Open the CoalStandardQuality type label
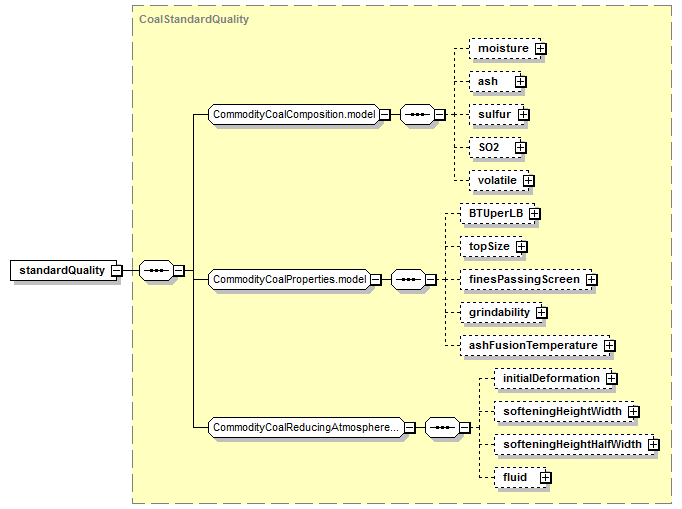 coord(194,19)
